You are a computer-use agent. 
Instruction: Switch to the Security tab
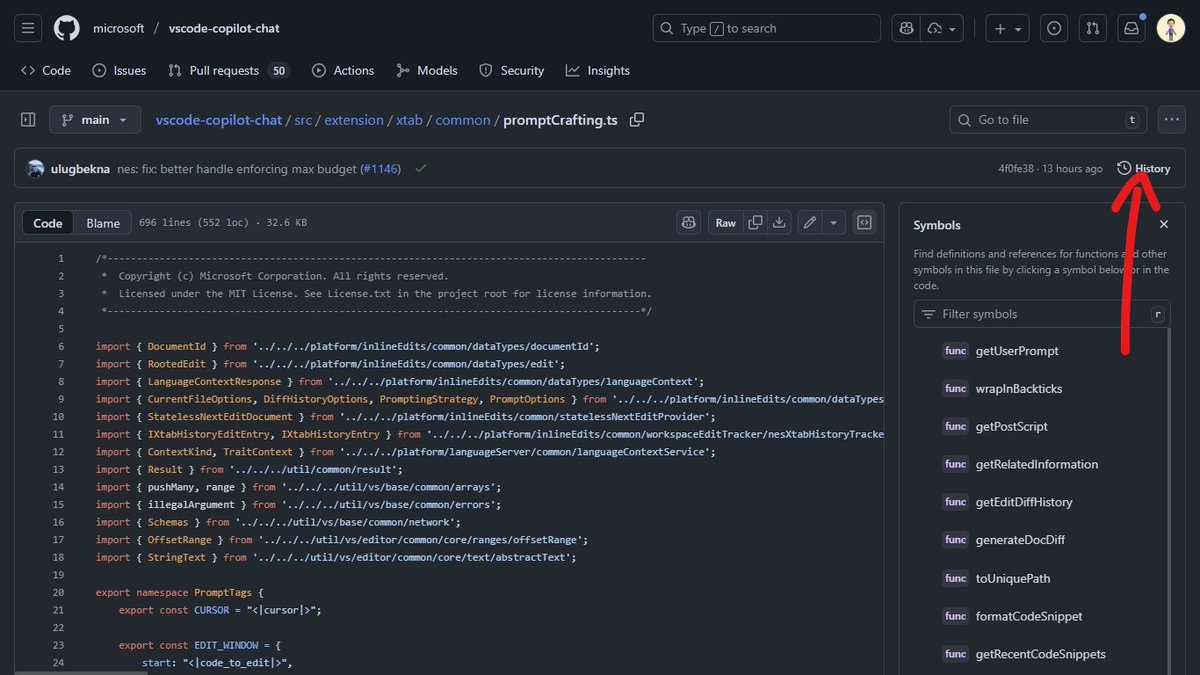[512, 70]
